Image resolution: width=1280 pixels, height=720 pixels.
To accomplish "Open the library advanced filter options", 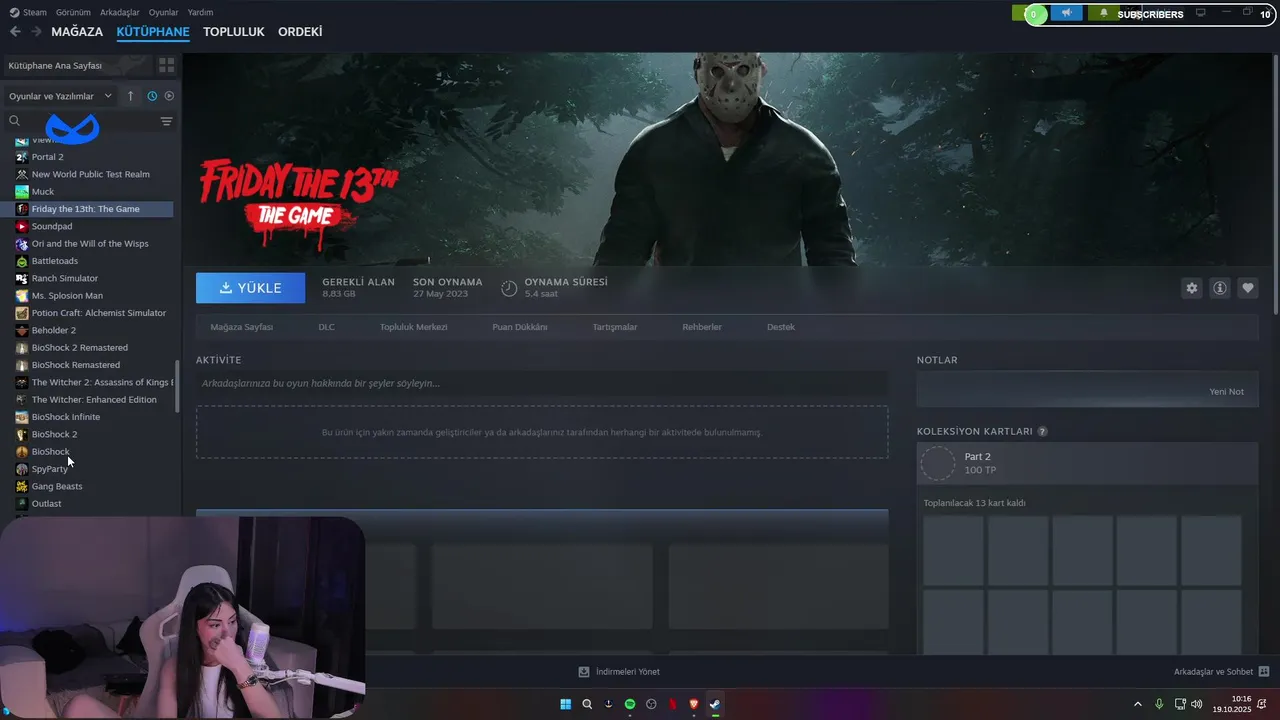I will click(x=166, y=121).
